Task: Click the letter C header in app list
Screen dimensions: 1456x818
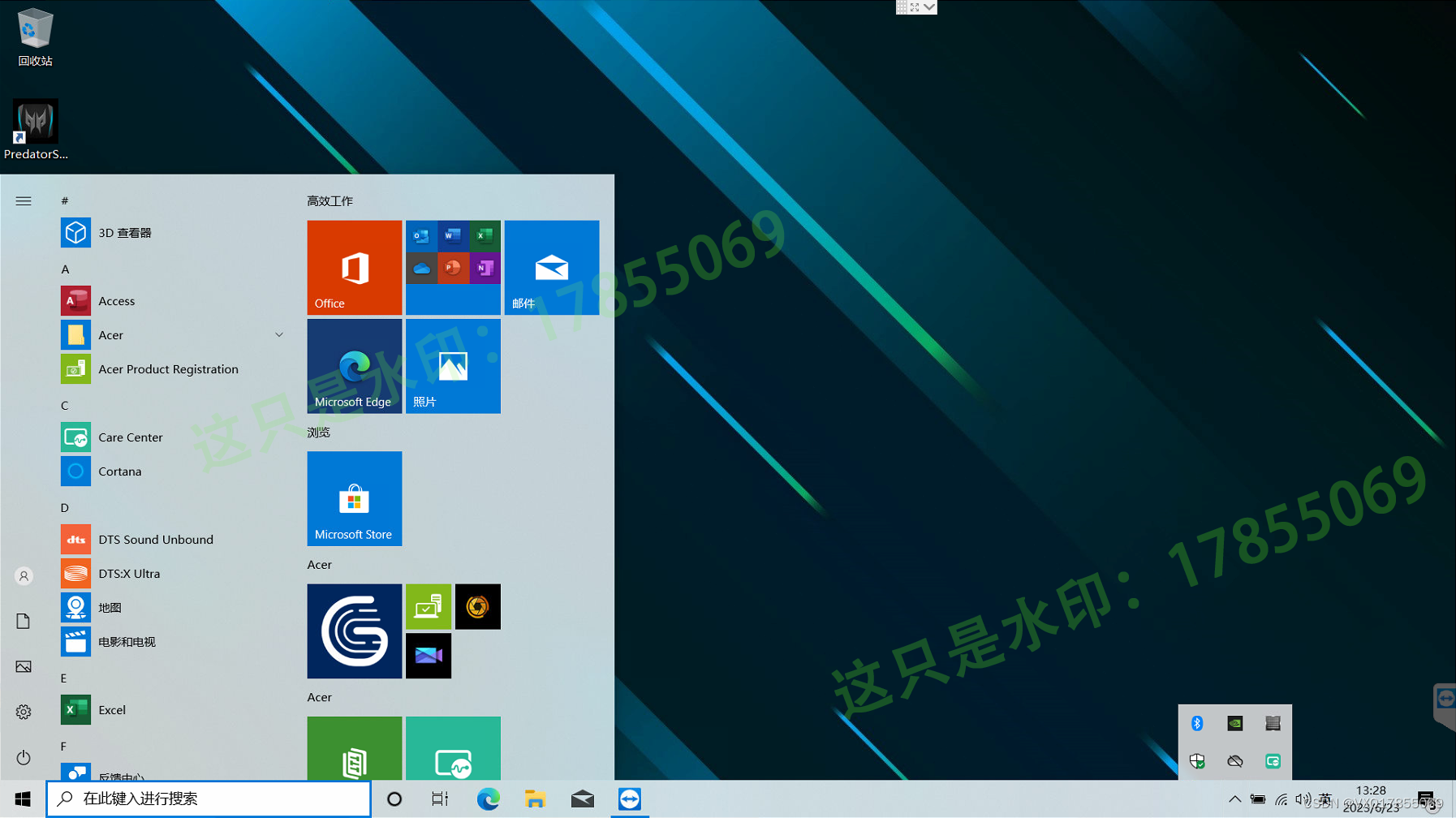Action: point(65,406)
